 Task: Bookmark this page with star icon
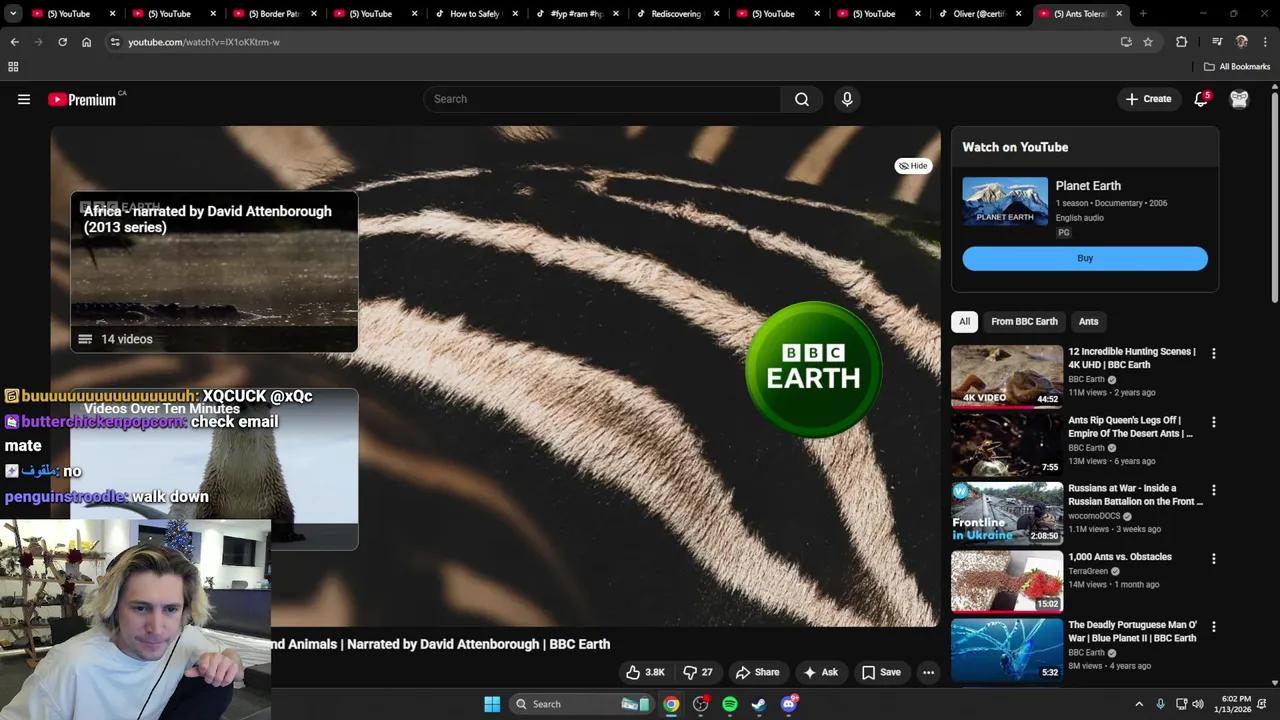coord(1148,42)
